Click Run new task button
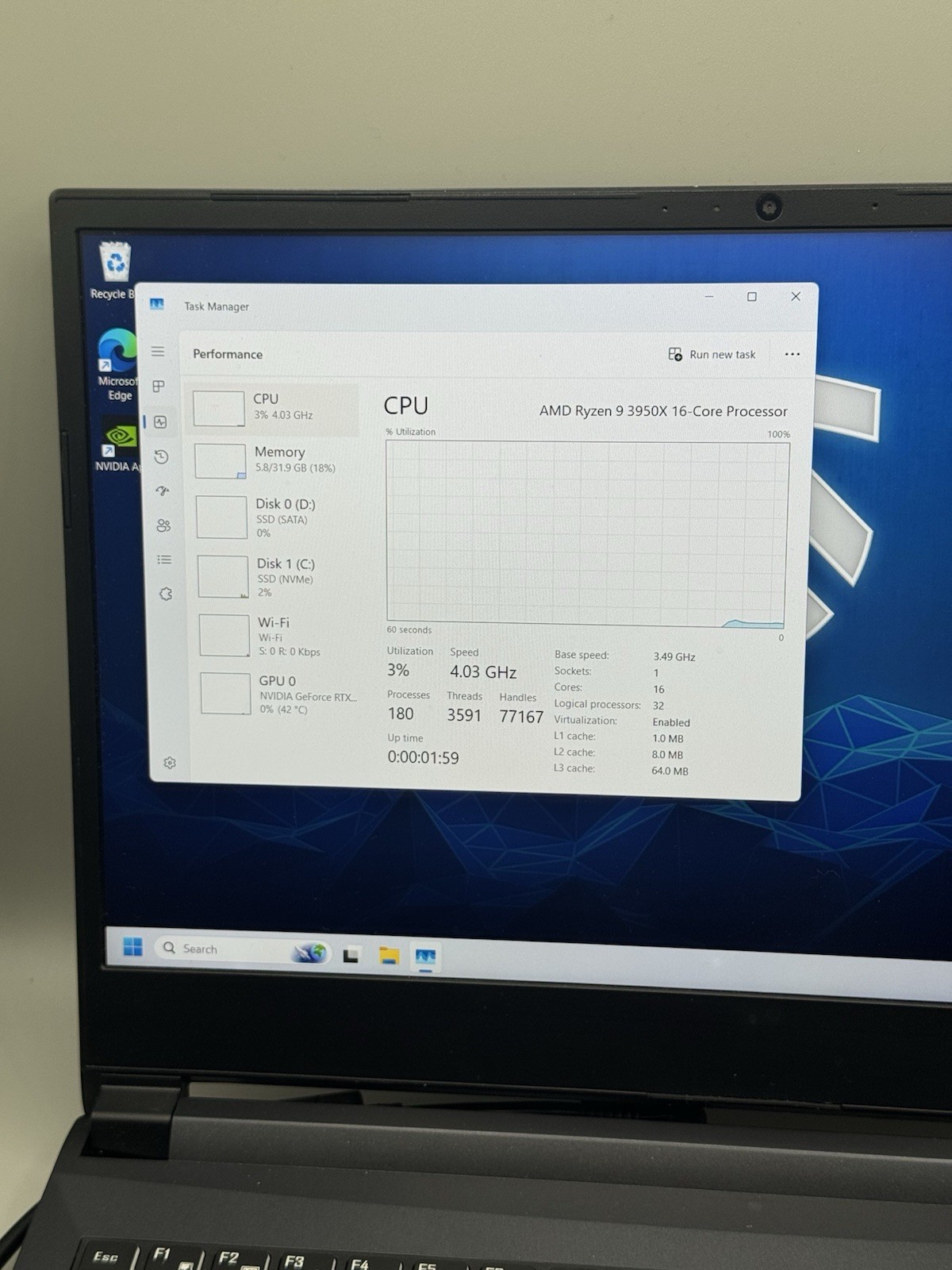 712,354
